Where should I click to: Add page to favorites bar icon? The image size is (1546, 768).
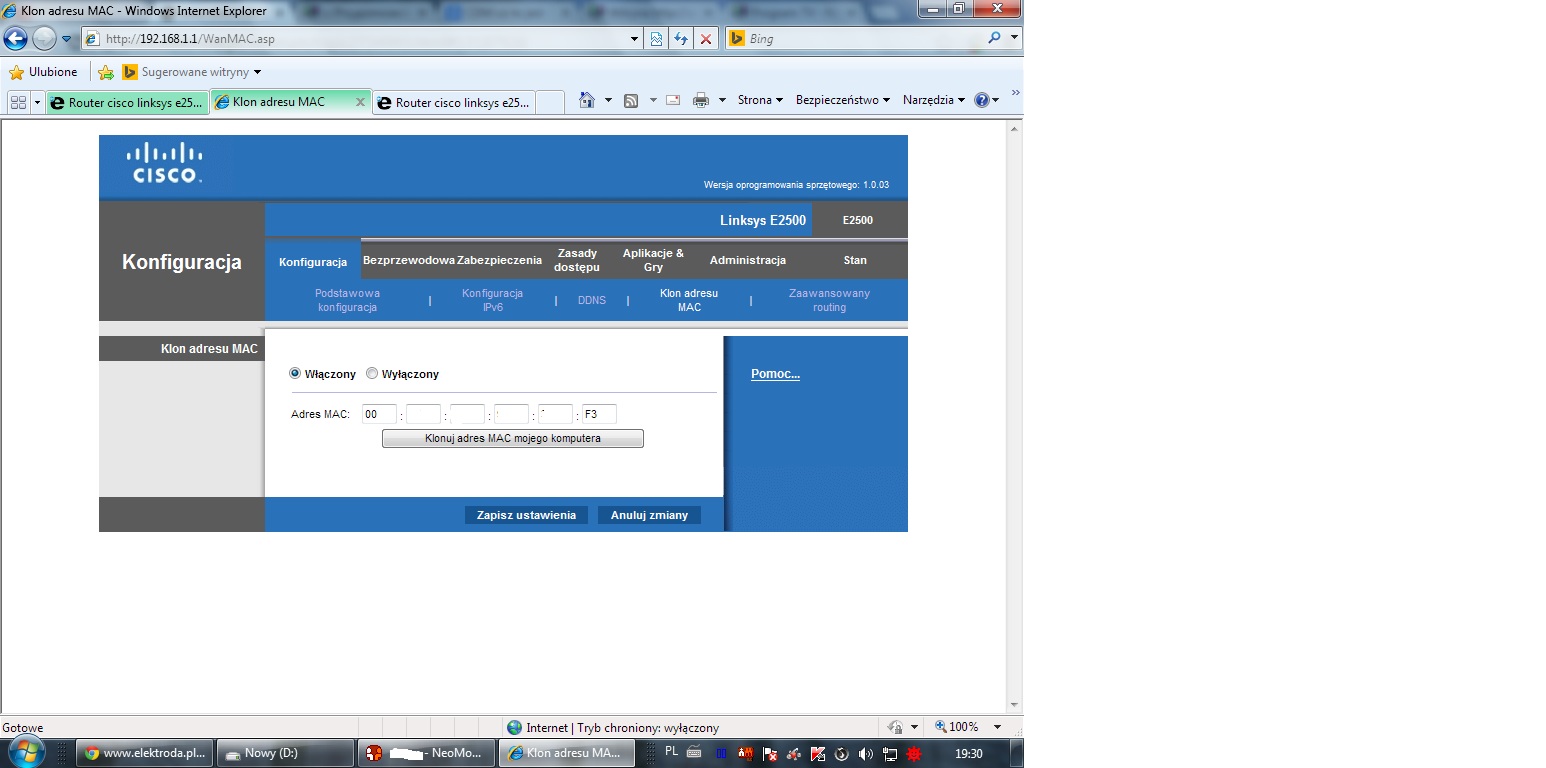coord(106,72)
